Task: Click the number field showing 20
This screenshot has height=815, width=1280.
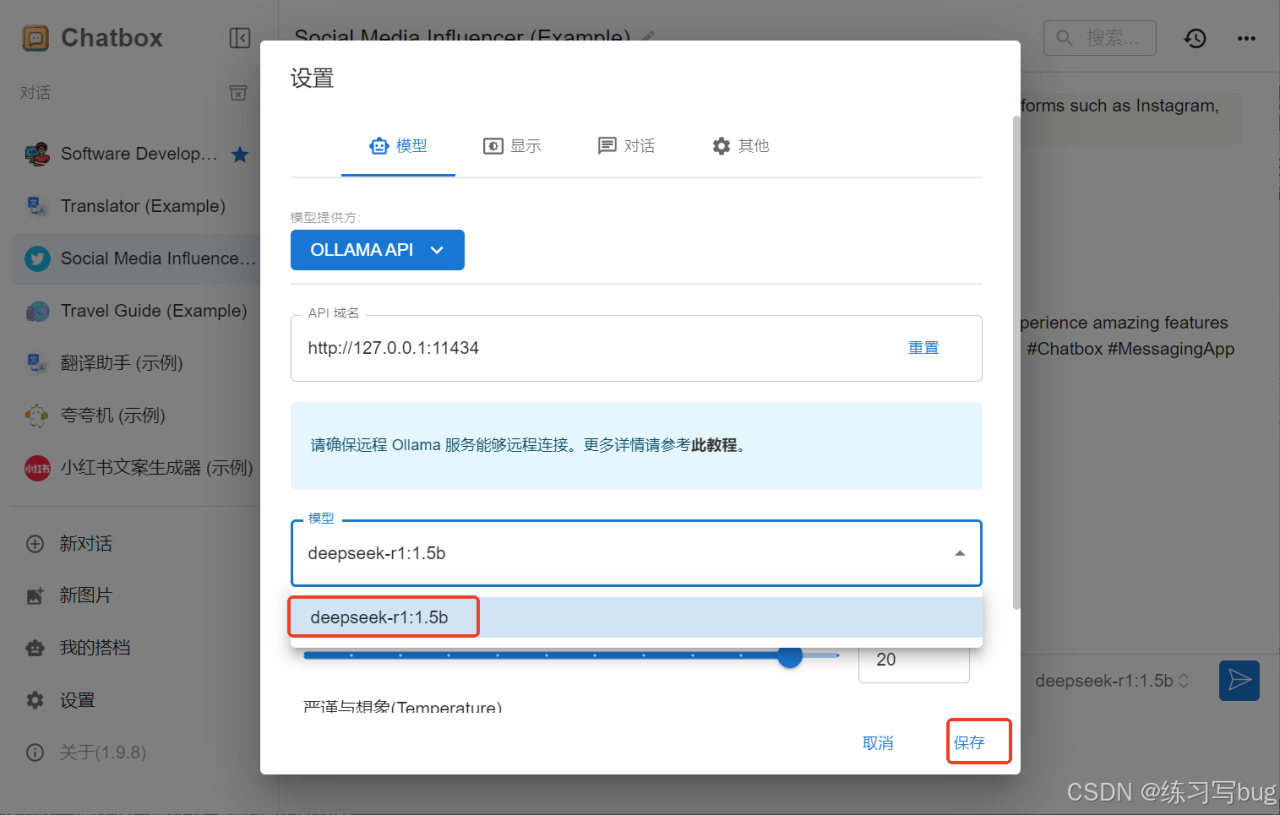Action: click(x=913, y=660)
